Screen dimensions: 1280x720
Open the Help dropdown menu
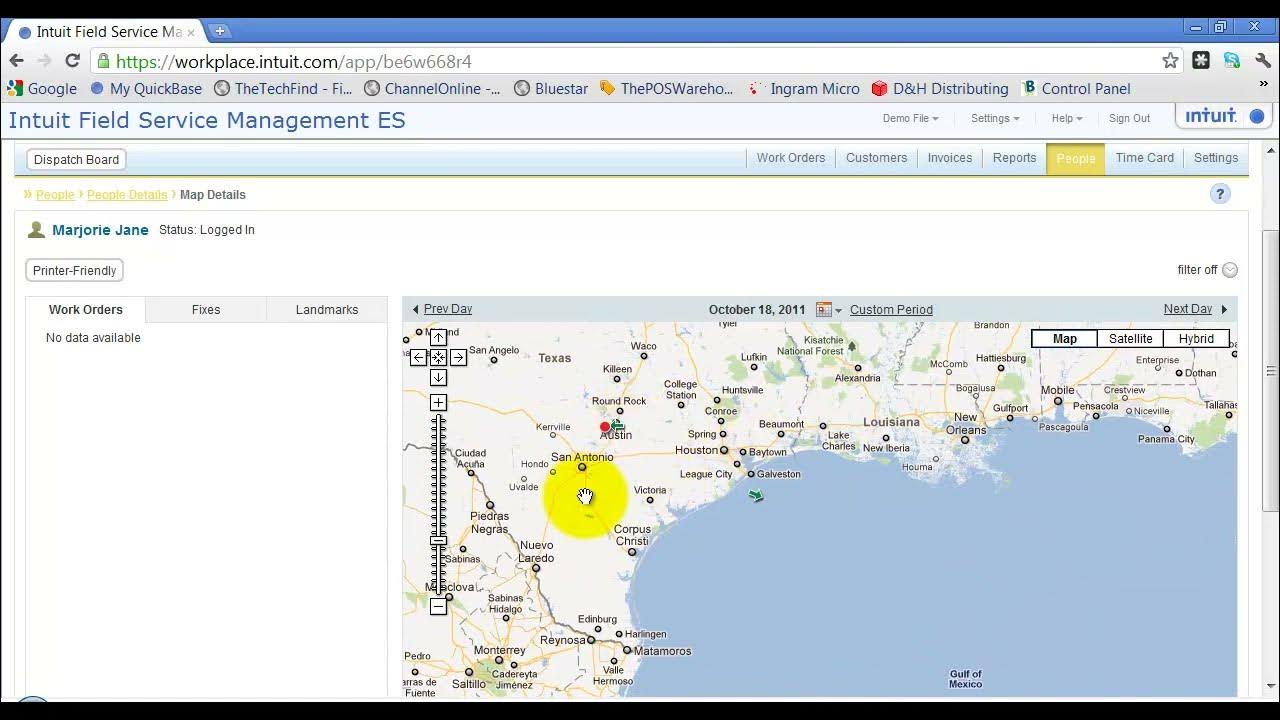tap(1066, 118)
